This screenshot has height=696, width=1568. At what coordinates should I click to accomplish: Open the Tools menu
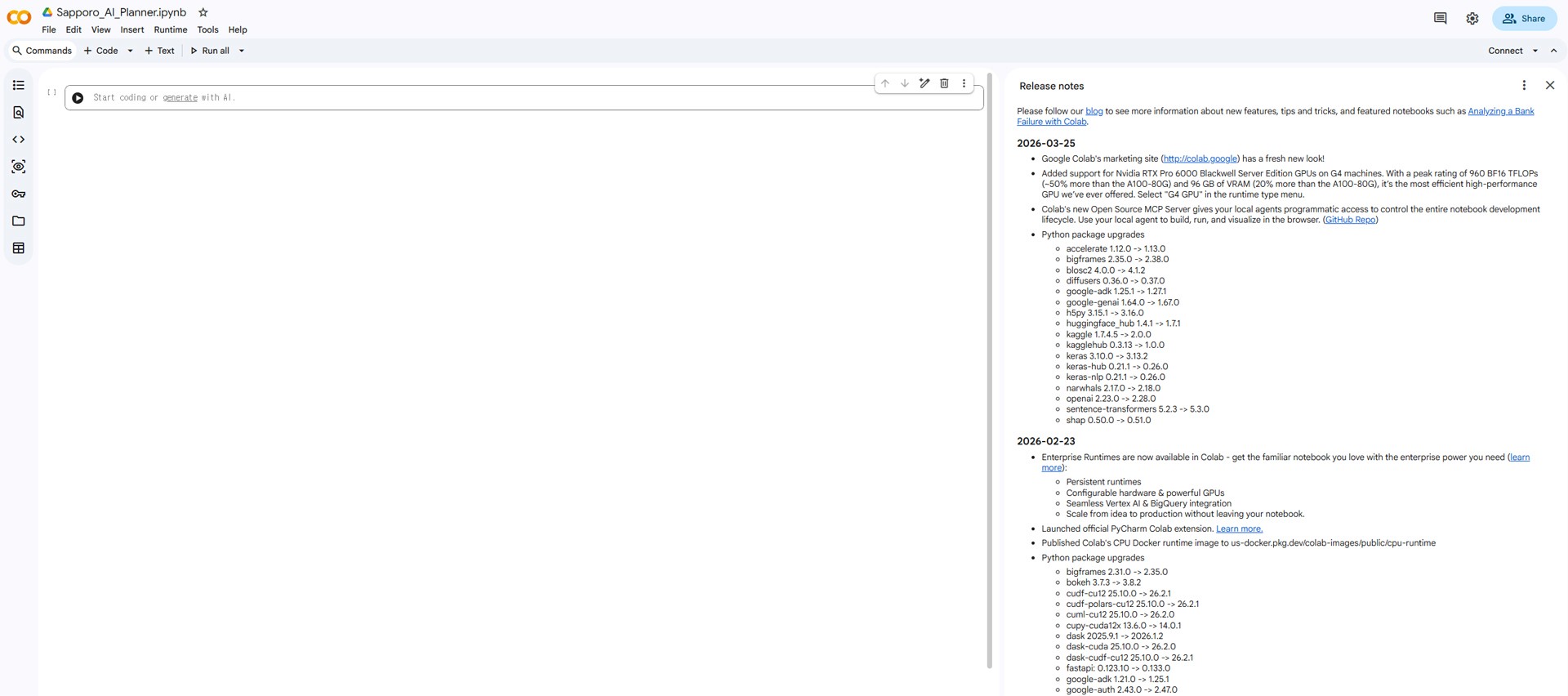(x=207, y=29)
